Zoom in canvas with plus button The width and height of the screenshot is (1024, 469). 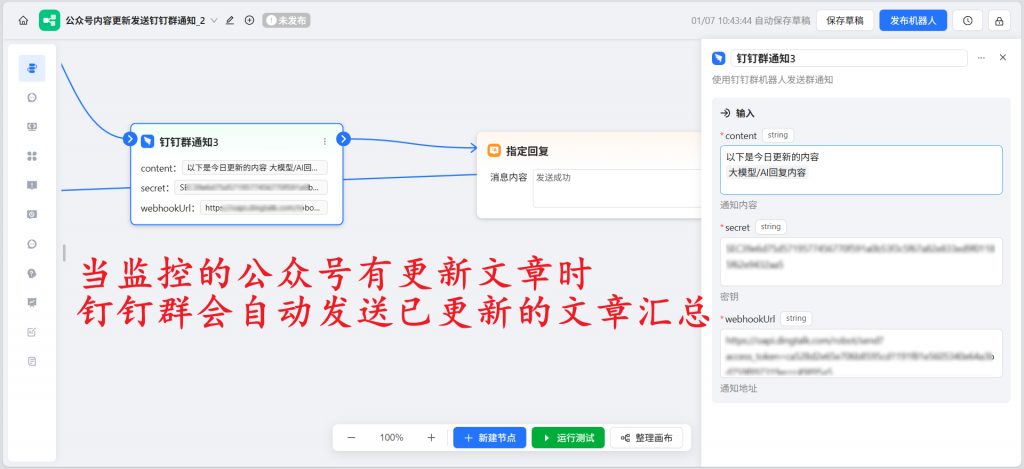click(431, 438)
